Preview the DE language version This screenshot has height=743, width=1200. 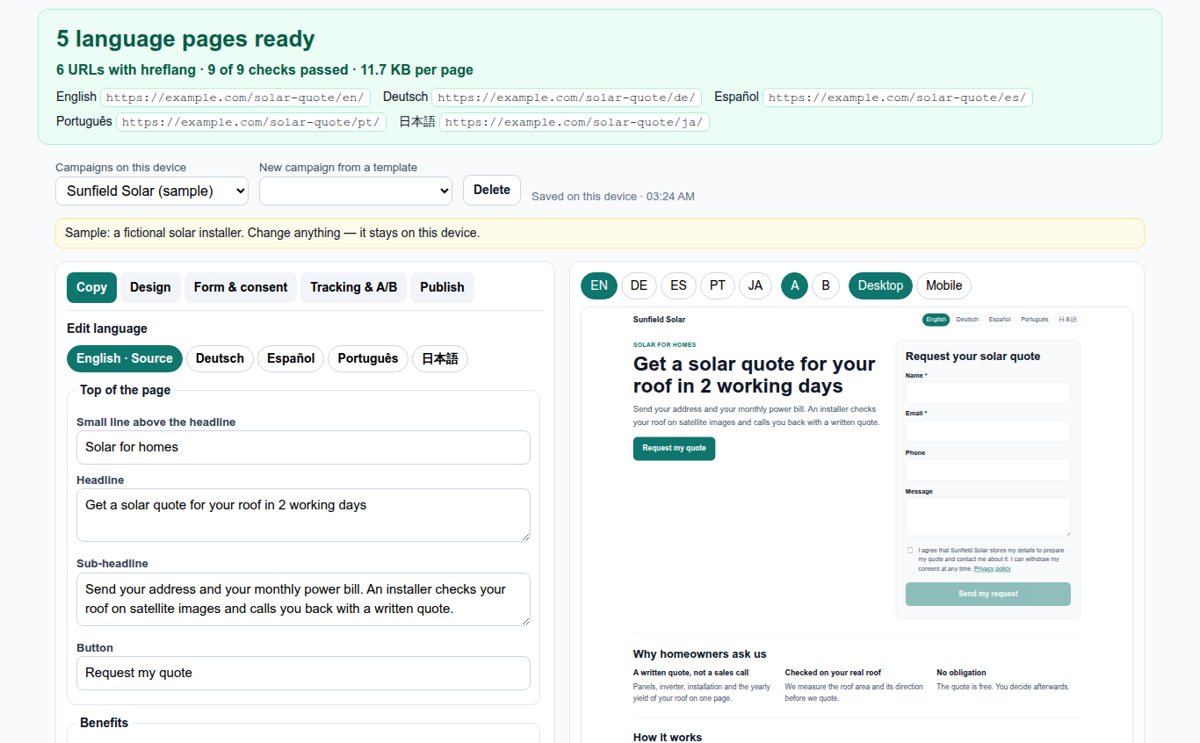[639, 285]
